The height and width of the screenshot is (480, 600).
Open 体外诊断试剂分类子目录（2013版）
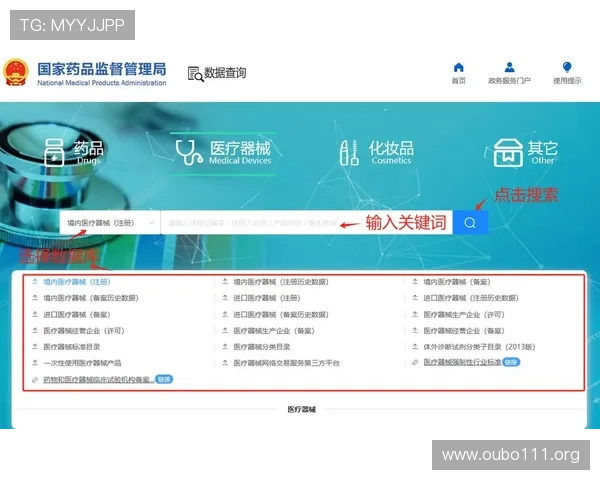point(479,347)
